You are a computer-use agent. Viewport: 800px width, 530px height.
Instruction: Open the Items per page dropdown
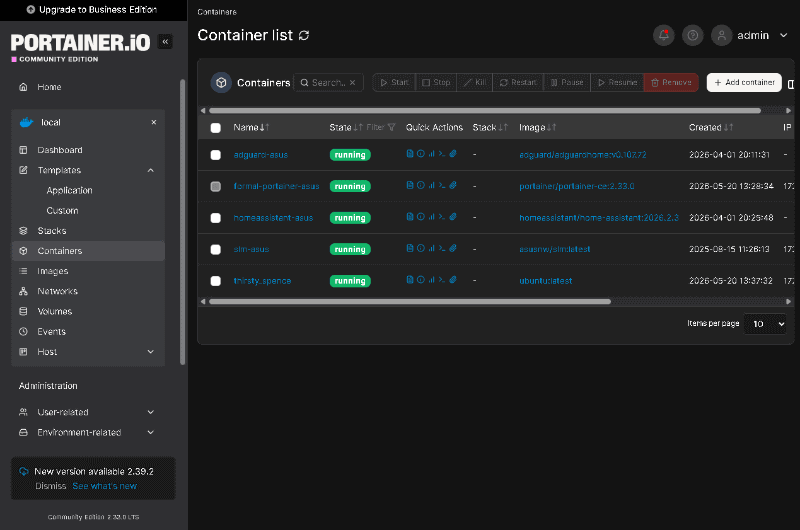[x=764, y=324]
